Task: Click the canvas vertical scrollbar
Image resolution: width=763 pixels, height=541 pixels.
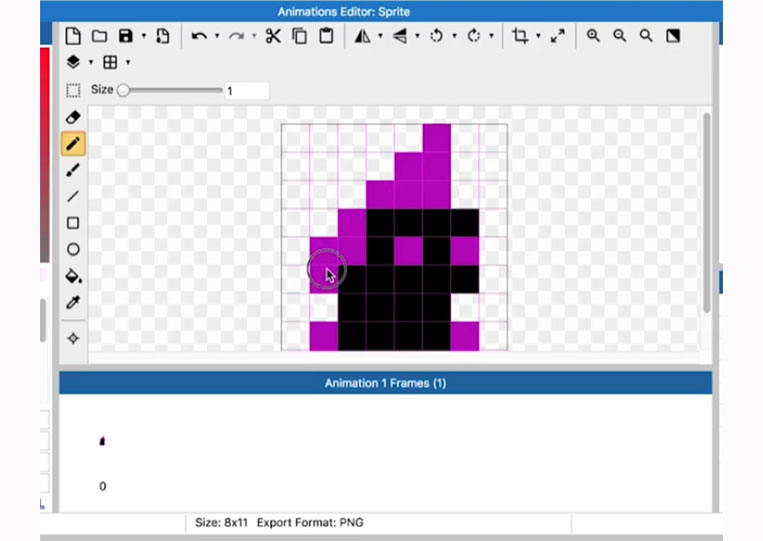Action: pyautogui.click(x=707, y=213)
